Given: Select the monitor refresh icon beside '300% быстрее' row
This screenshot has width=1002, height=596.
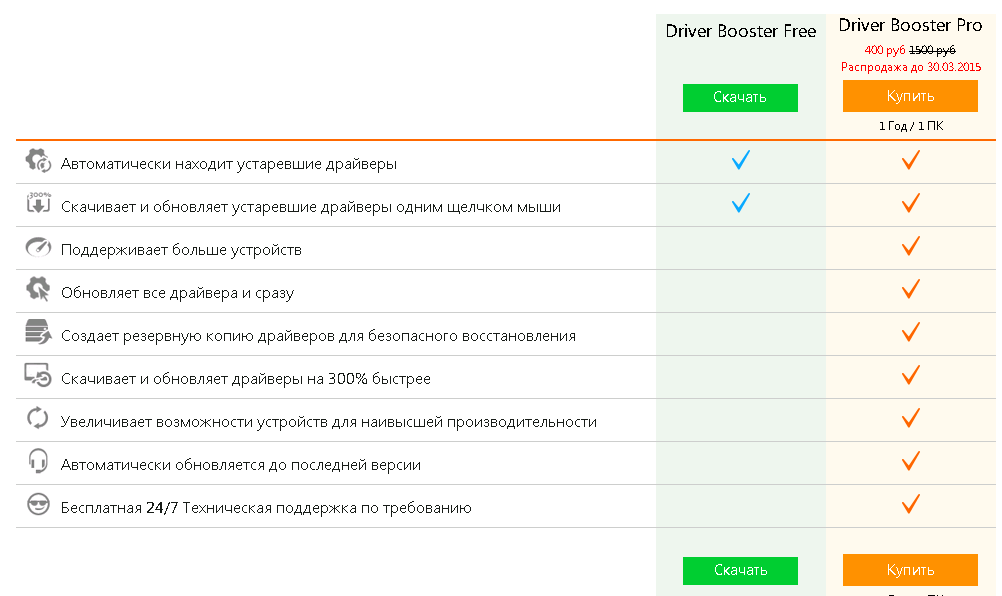Looking at the screenshot, I should tap(38, 375).
